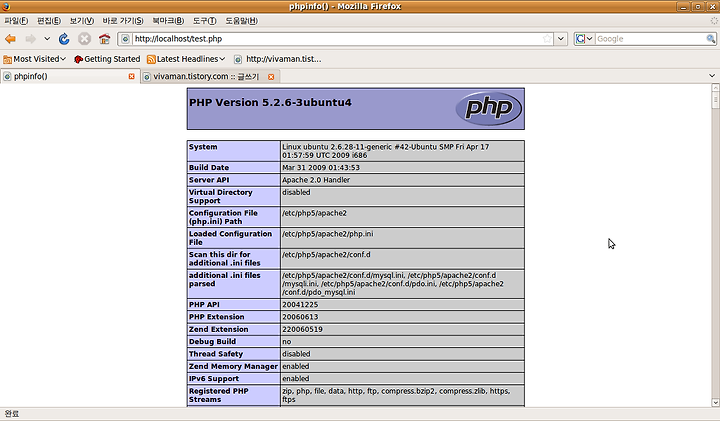Open the address bar history dropdown
This screenshot has width=720, height=421.
tap(561, 39)
